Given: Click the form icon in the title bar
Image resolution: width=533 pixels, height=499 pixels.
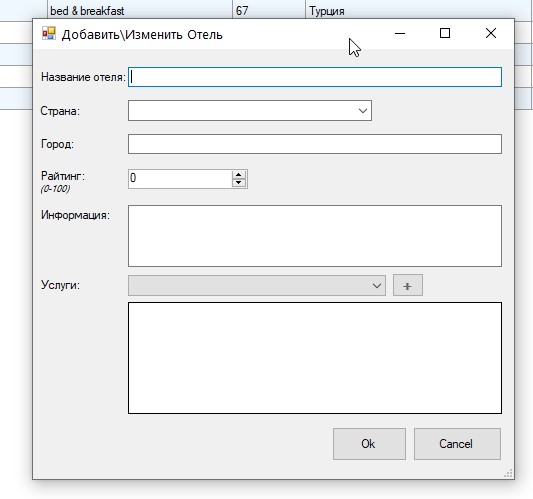Looking at the screenshot, I should [49, 34].
